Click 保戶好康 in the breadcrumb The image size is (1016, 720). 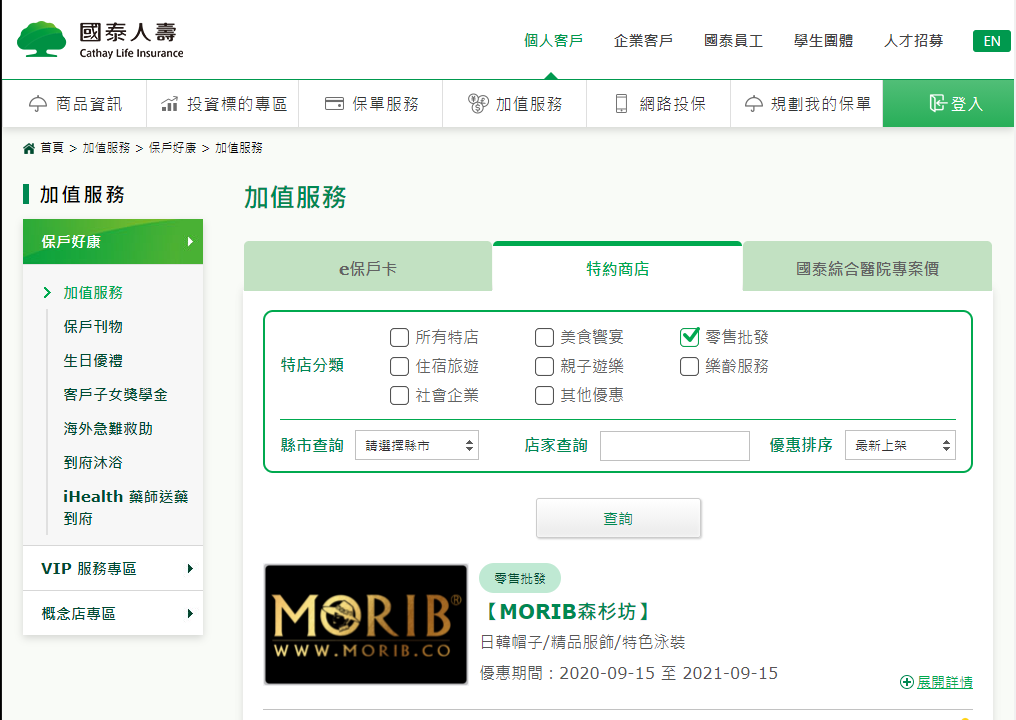[172, 148]
